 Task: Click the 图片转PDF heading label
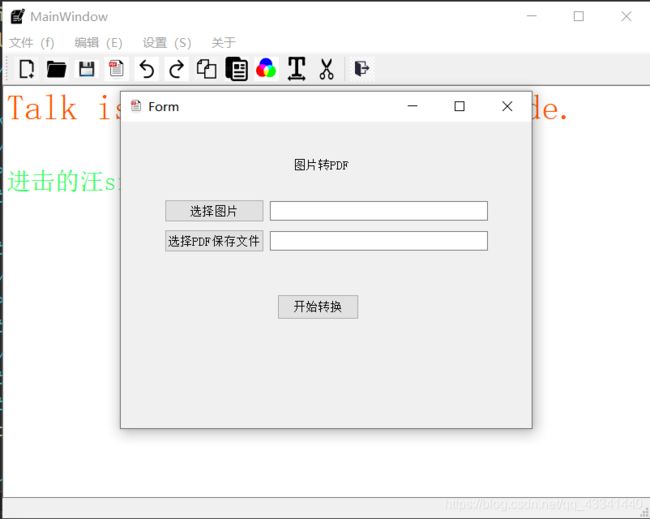click(x=321, y=165)
